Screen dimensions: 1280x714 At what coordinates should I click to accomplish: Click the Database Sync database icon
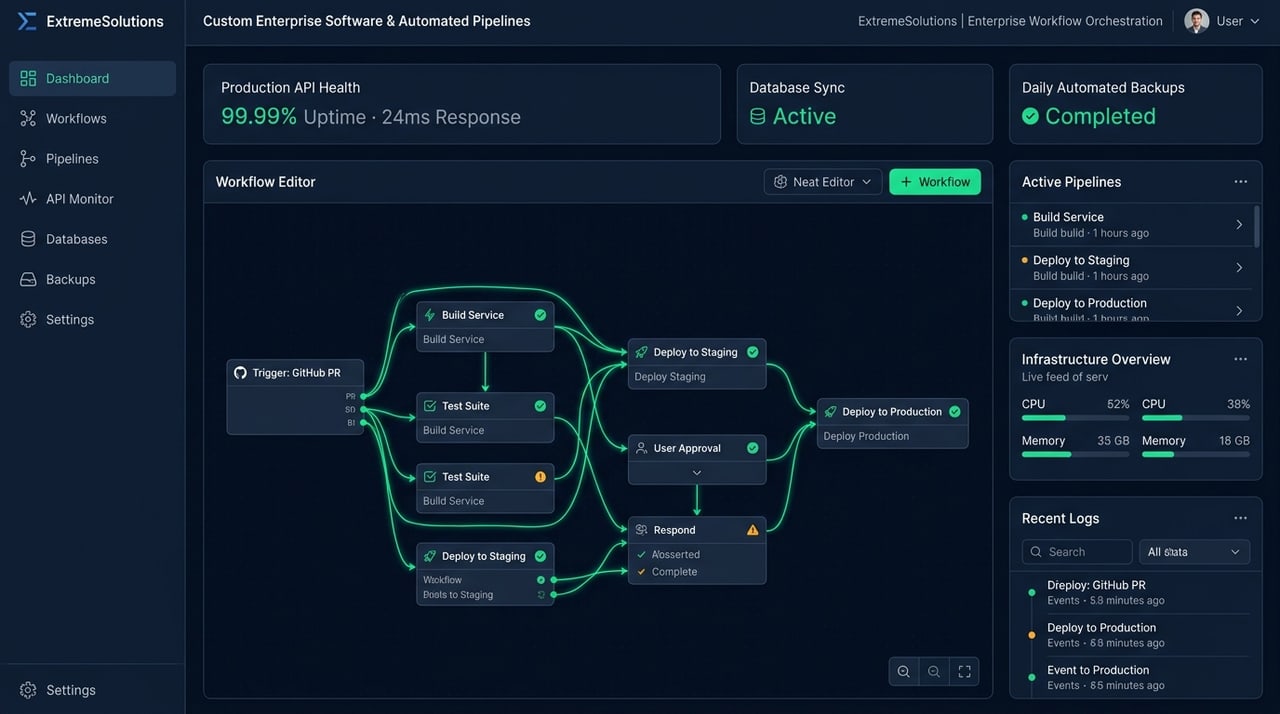click(x=758, y=116)
